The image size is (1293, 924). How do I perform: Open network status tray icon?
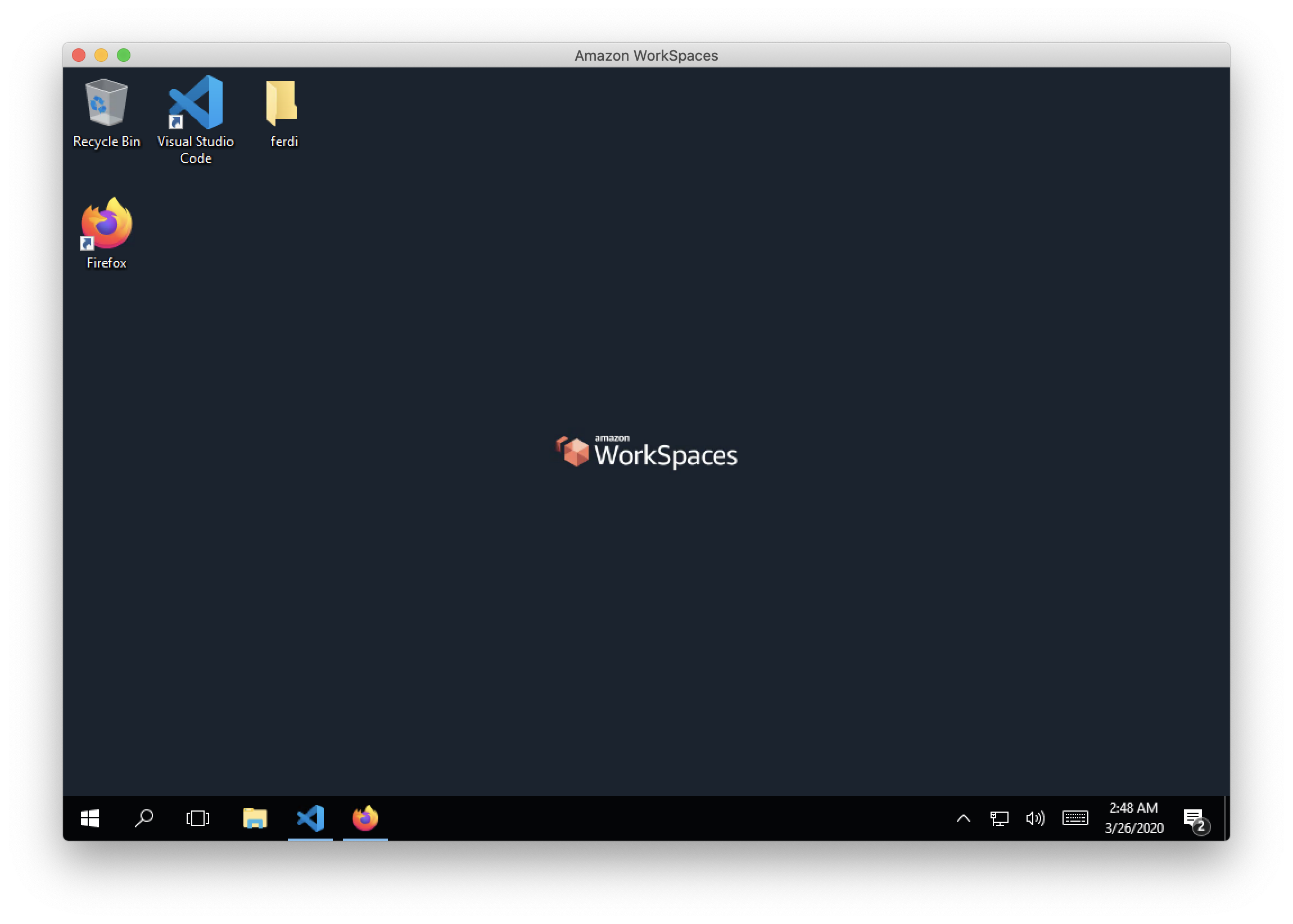point(999,818)
